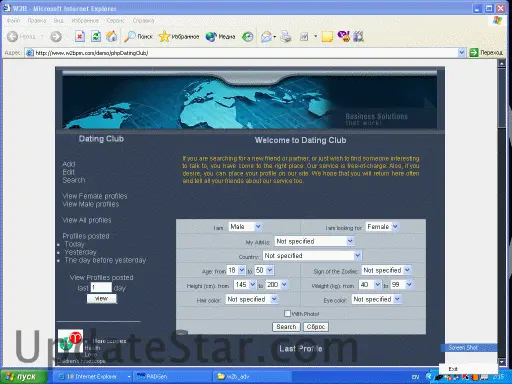Go to the Home page icon
Image resolution: width=512 pixels, height=384 pixels.
click(111, 36)
